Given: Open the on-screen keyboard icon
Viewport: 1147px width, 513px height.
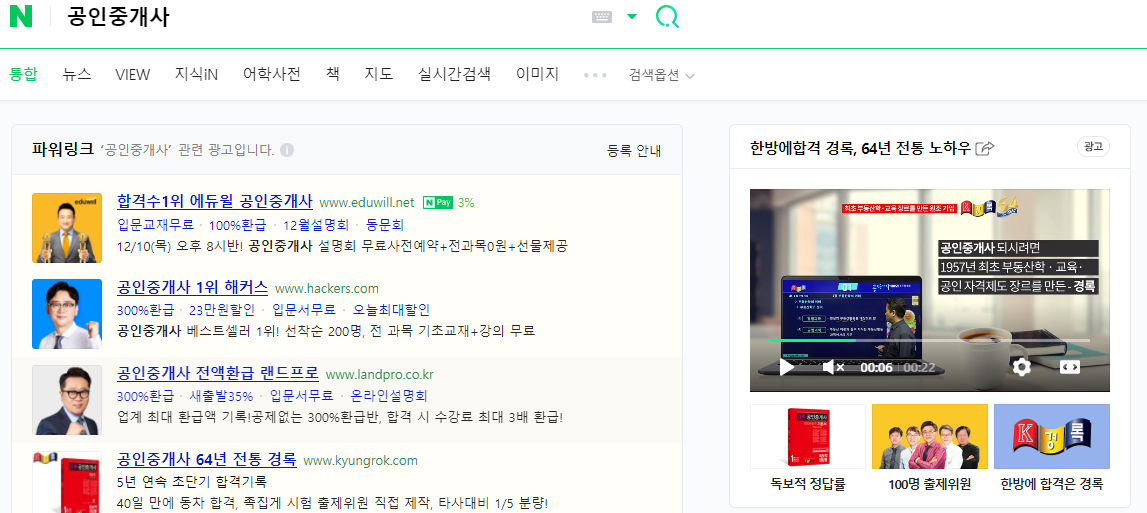Looking at the screenshot, I should [601, 17].
